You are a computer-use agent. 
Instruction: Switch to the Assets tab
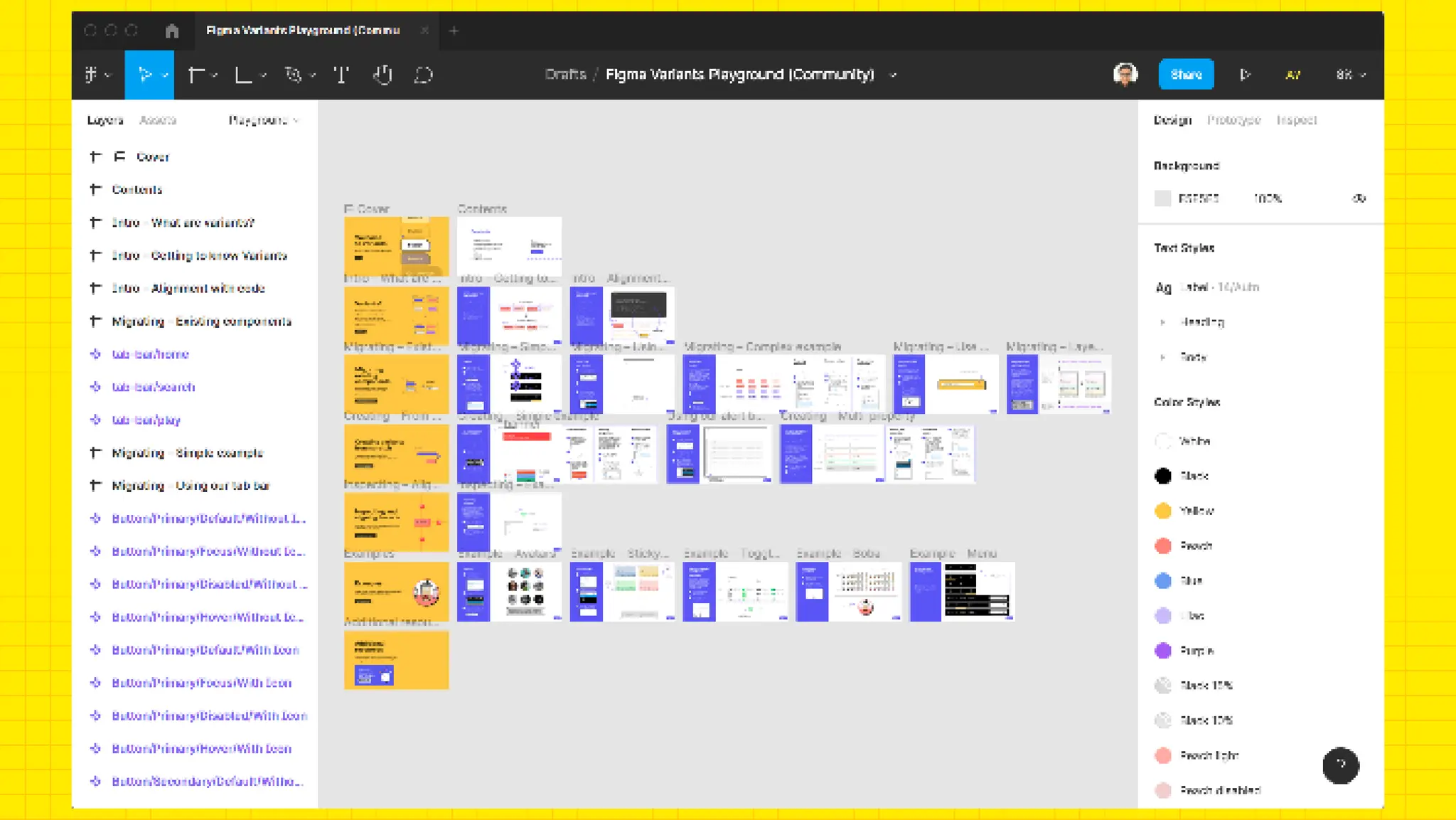(x=158, y=120)
